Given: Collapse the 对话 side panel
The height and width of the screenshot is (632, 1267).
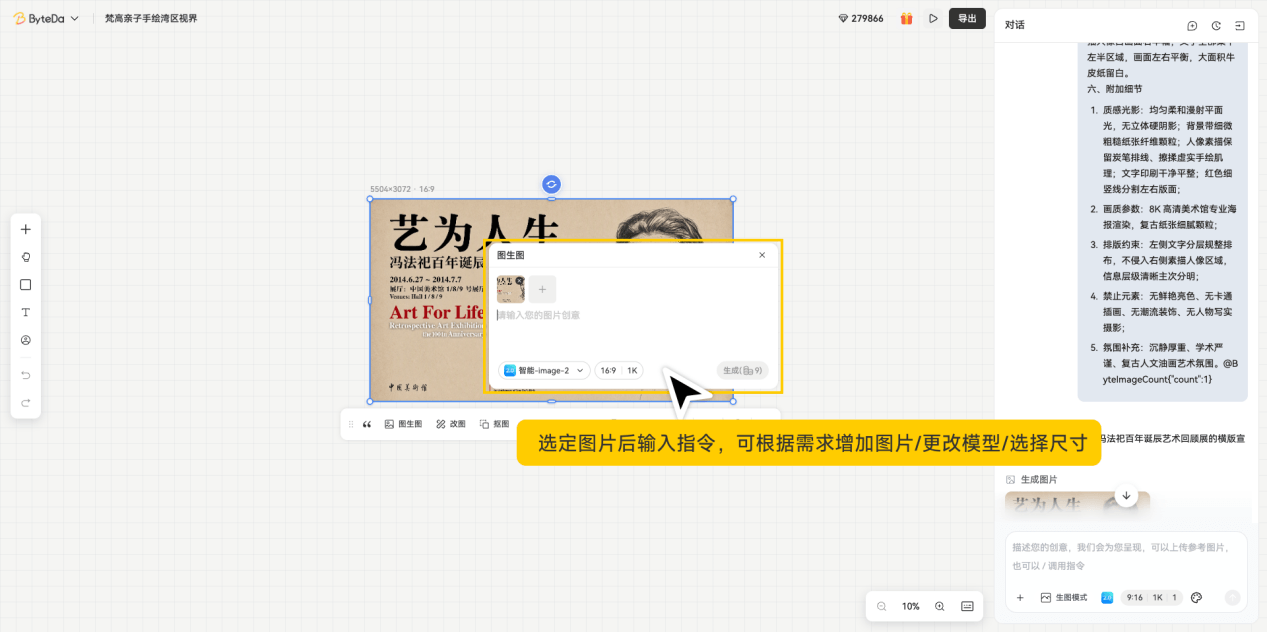Looking at the screenshot, I should tap(1240, 25).
